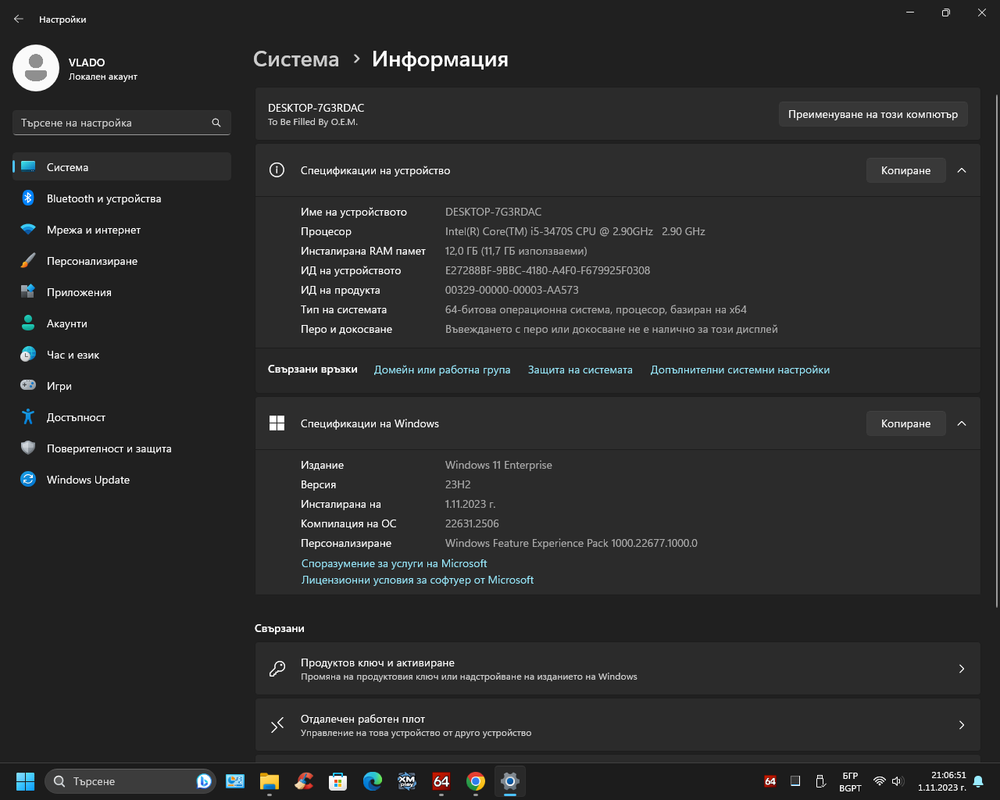Collapse Спецификации на Windows section
The width and height of the screenshot is (1000, 800).
(962, 424)
